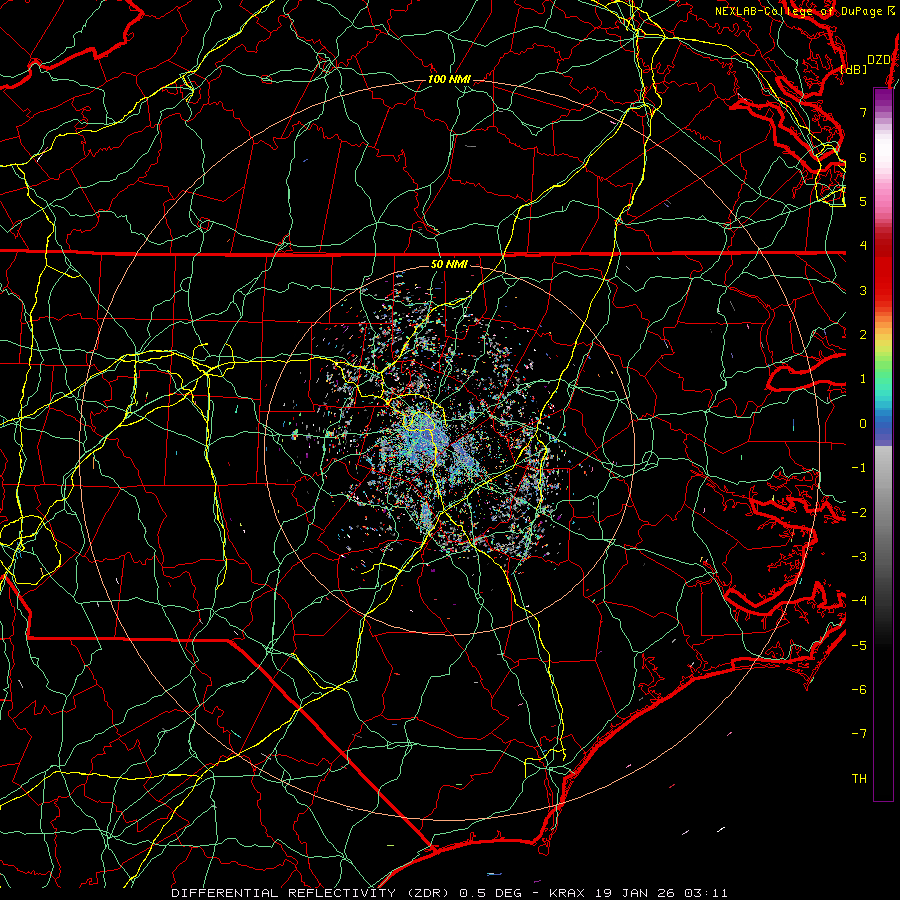Image resolution: width=900 pixels, height=900 pixels.
Task: Pick the pink-white band near 5.5 dB
Action: coord(883,179)
